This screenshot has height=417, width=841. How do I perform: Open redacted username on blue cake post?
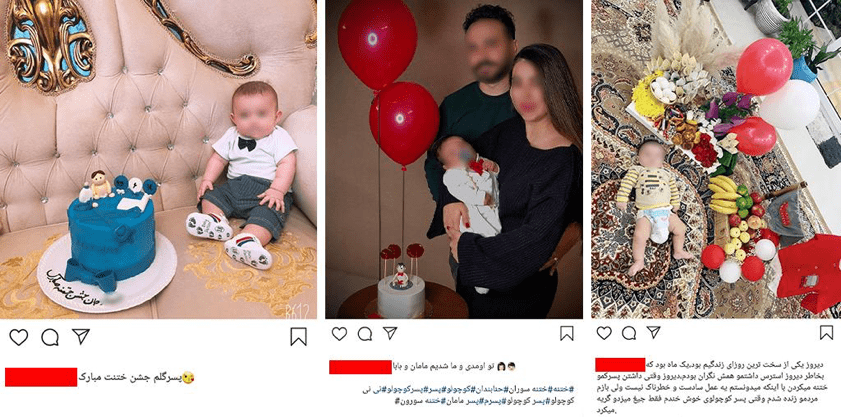tap(41, 377)
